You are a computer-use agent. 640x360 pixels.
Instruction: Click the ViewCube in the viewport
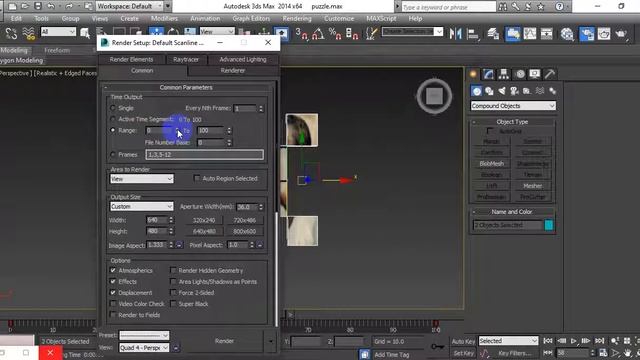tap(434, 97)
